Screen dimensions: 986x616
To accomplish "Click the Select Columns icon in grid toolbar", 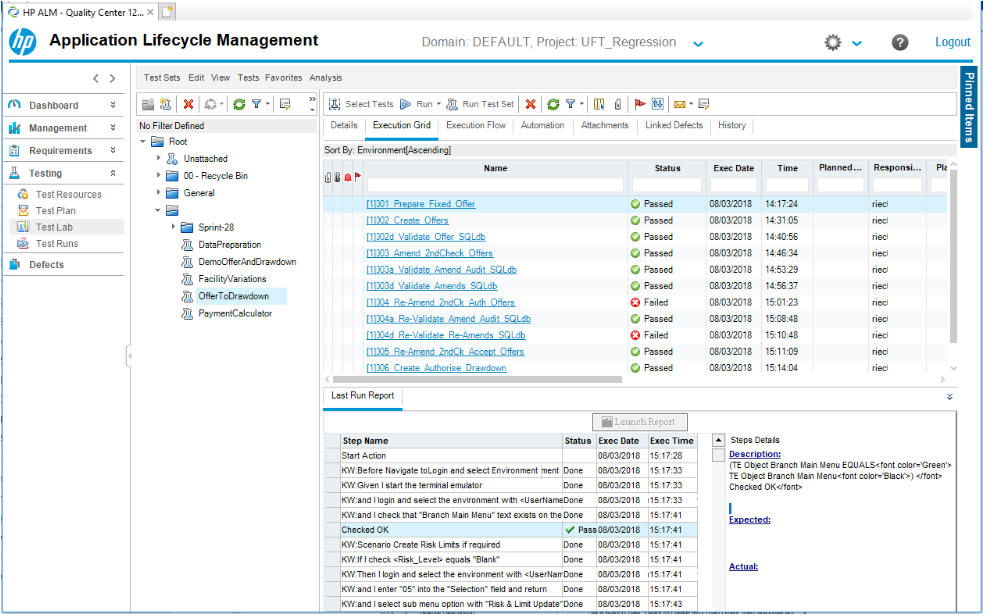I will [x=599, y=104].
